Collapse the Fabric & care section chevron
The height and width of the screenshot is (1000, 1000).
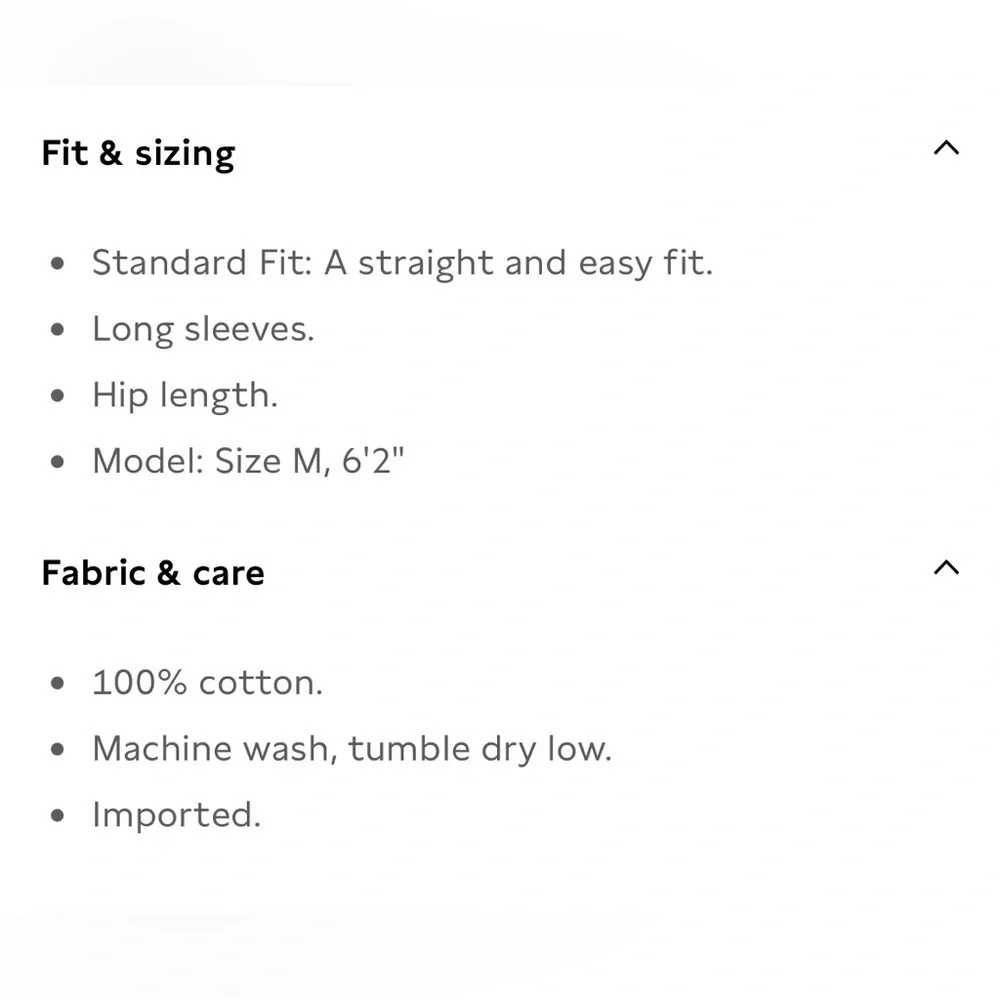pos(946,568)
